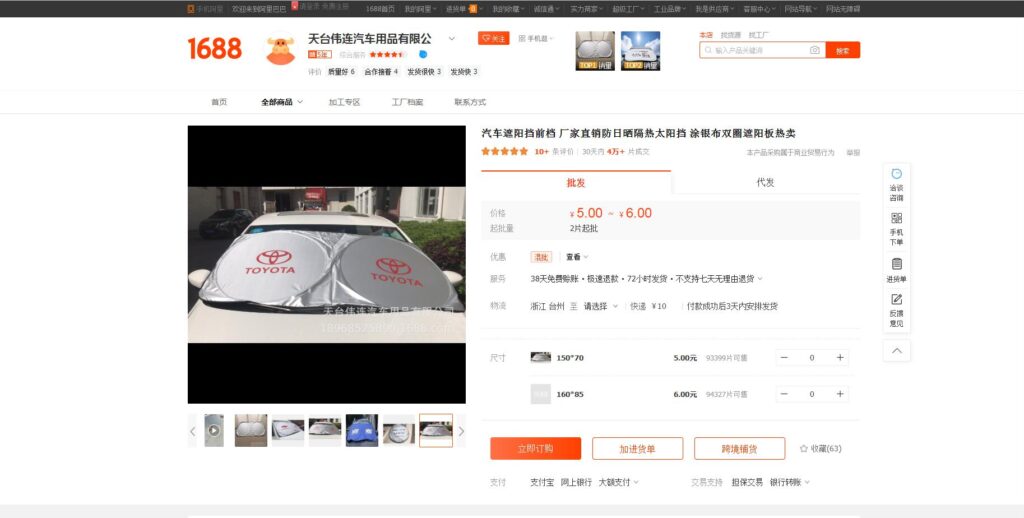
Task: Open 我的阿里 top bar dropdown
Action: tap(420, 9)
